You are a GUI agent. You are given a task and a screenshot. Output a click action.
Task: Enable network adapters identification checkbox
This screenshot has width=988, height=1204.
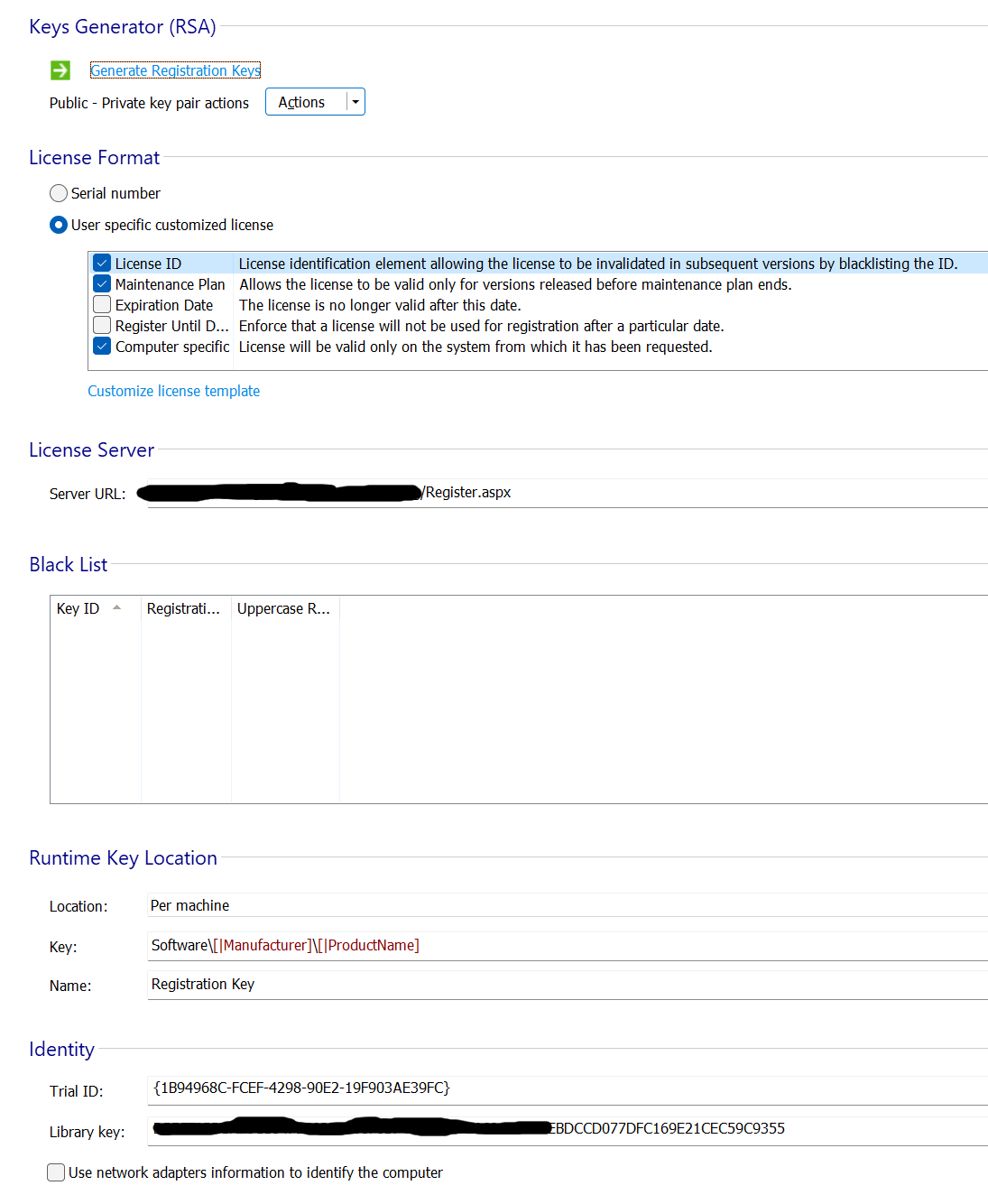click(x=56, y=1172)
